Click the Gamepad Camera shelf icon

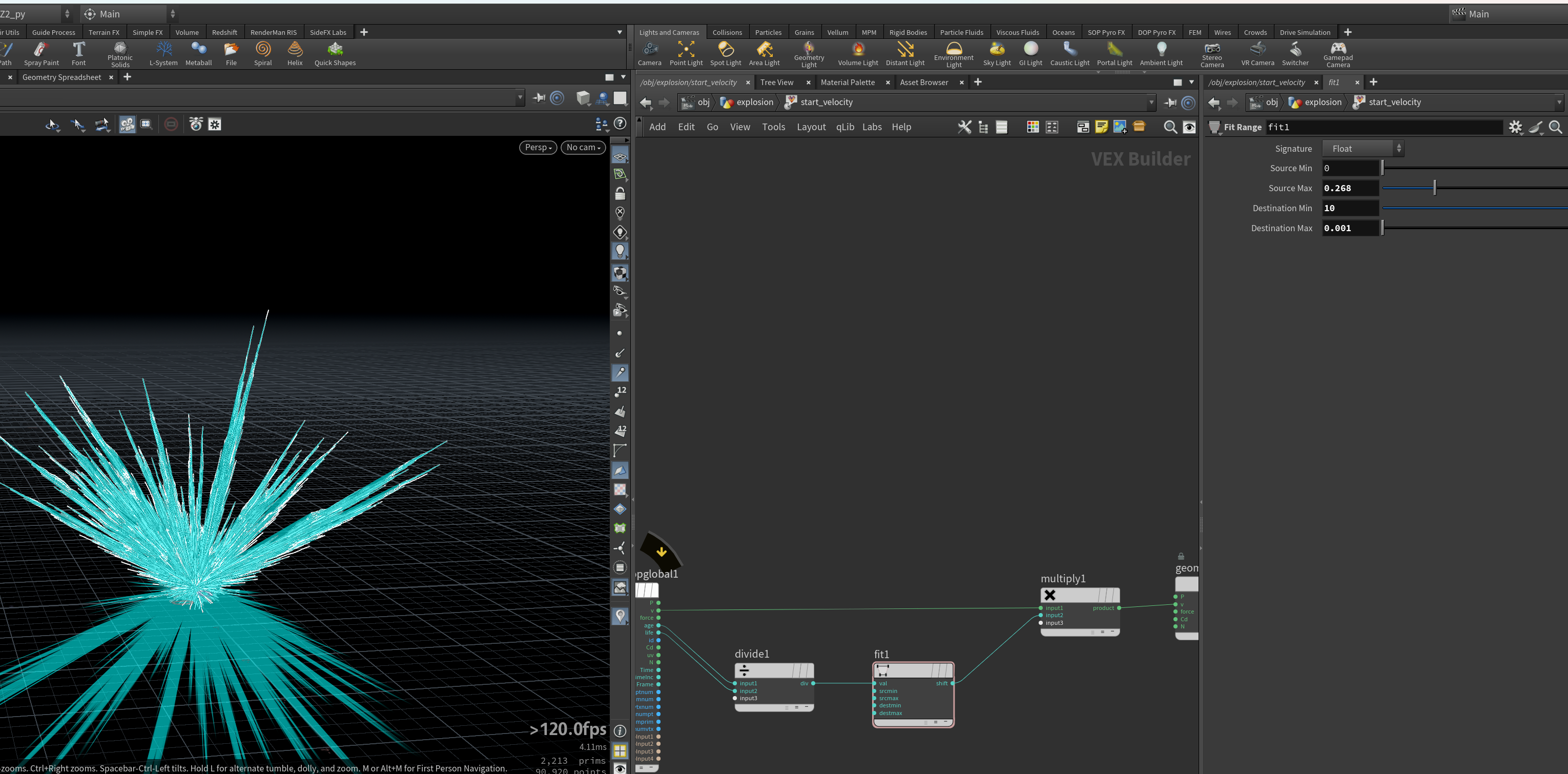click(1337, 54)
